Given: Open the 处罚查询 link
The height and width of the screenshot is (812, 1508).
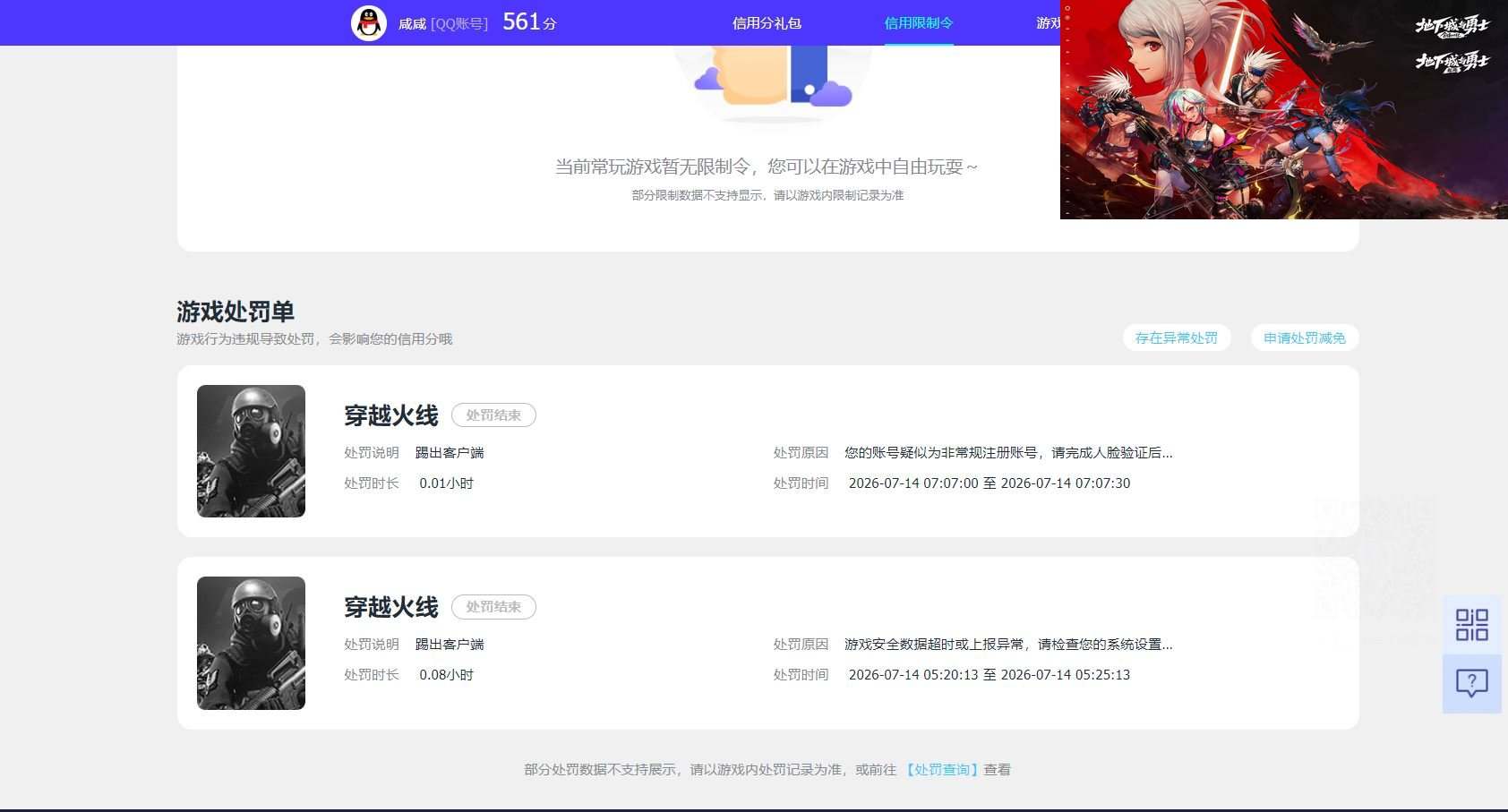Looking at the screenshot, I should pyautogui.click(x=942, y=769).
